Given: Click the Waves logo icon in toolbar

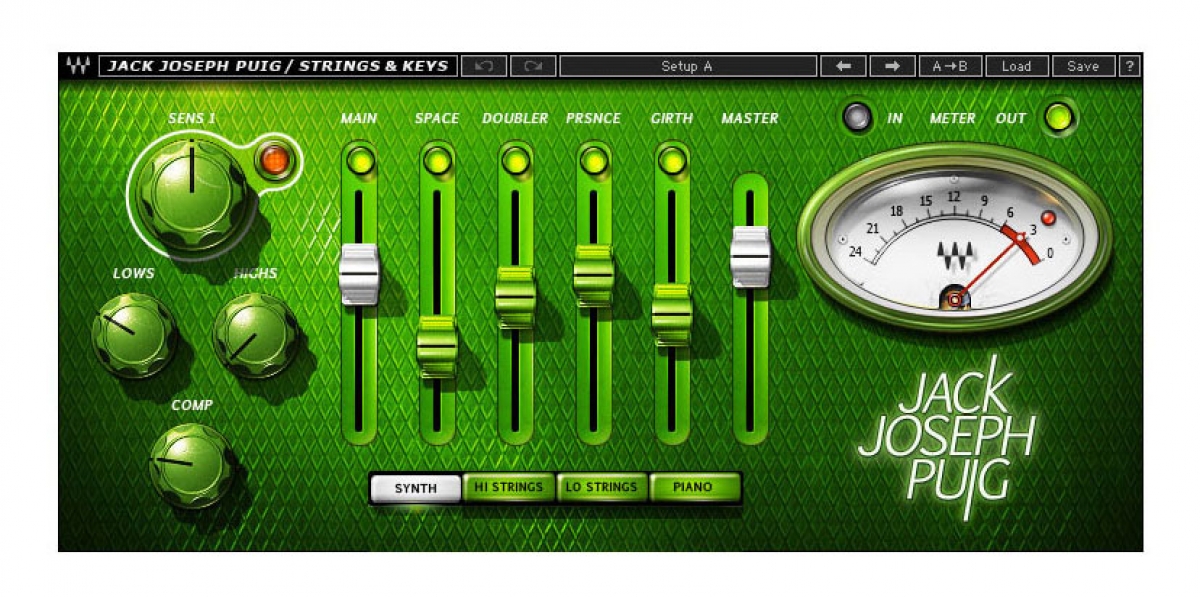Looking at the screenshot, I should [77, 67].
